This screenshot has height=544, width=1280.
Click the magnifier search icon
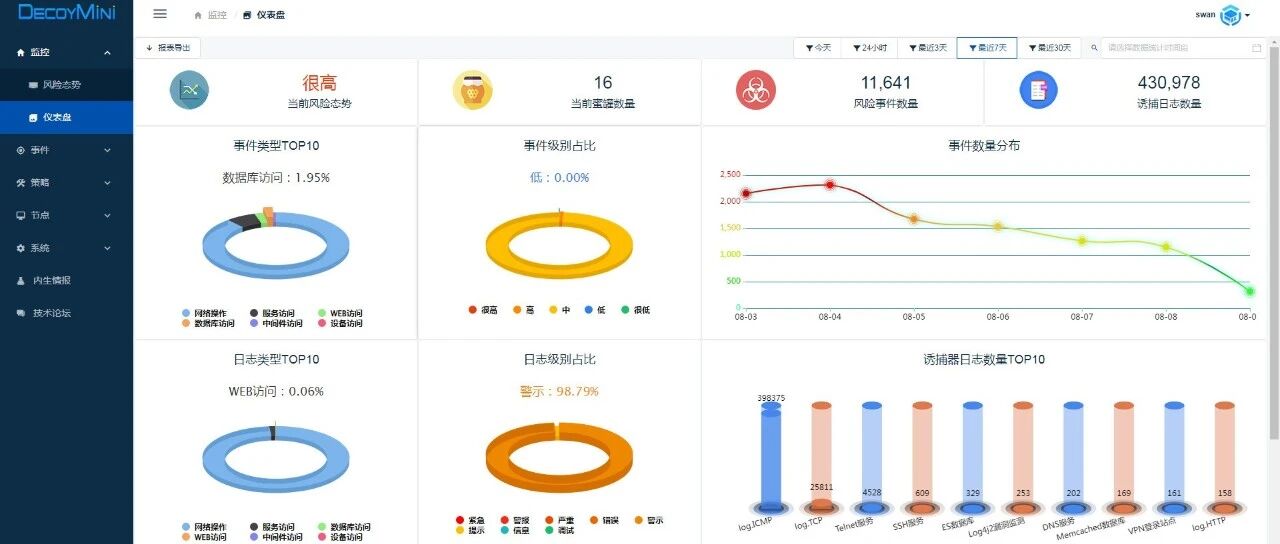[x=1094, y=47]
